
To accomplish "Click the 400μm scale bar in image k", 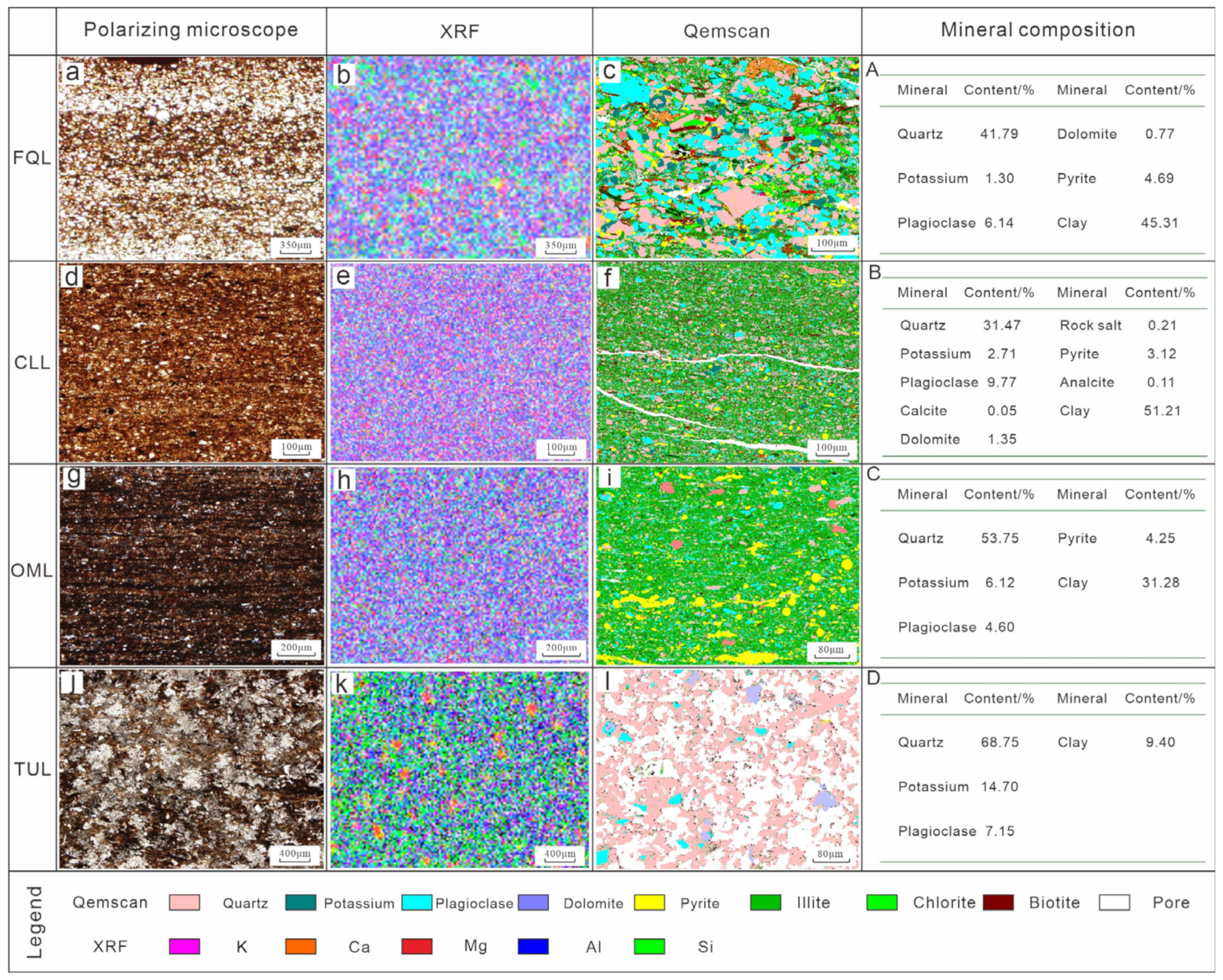I will pos(560,856).
